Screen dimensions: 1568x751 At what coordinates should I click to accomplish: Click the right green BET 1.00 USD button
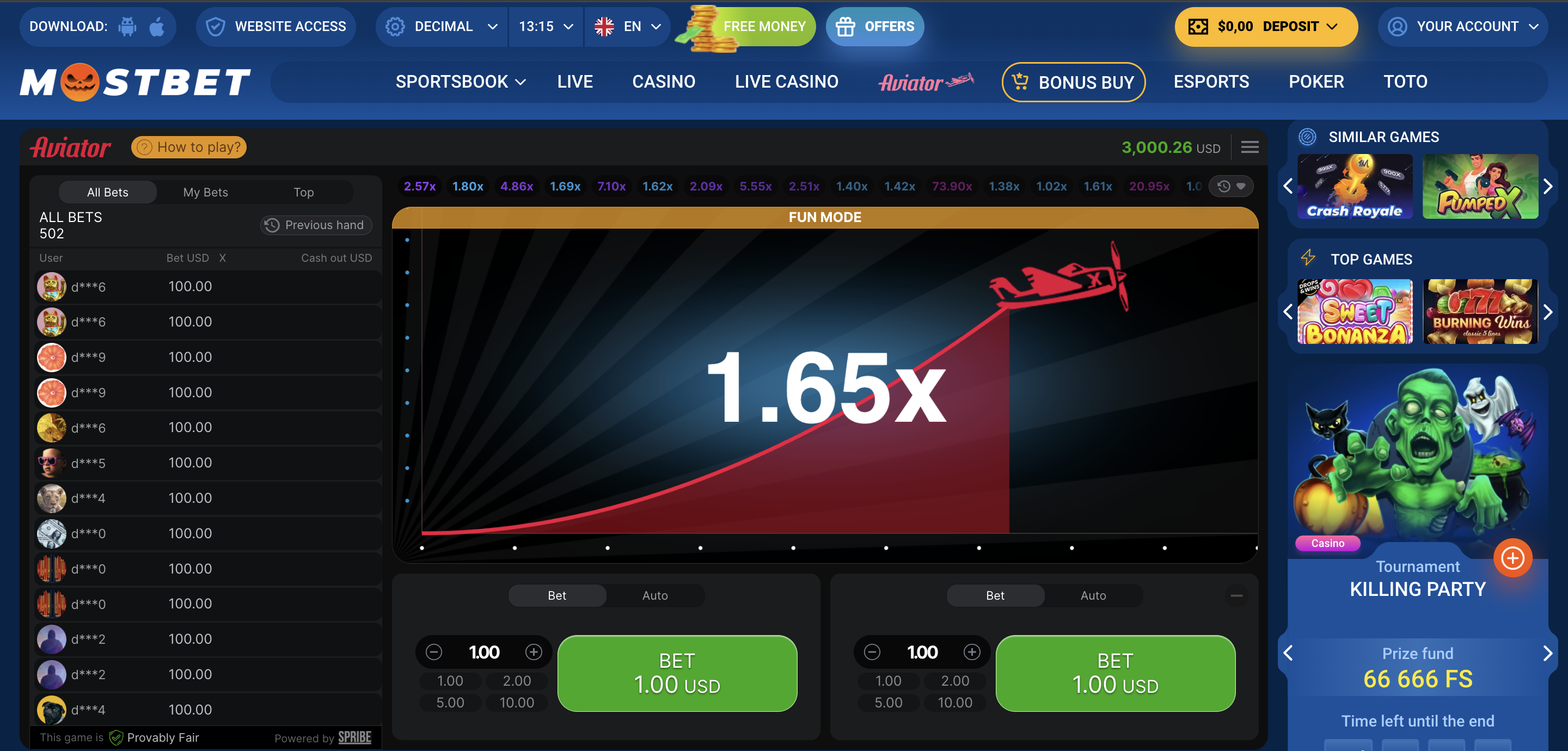pyautogui.click(x=1115, y=673)
